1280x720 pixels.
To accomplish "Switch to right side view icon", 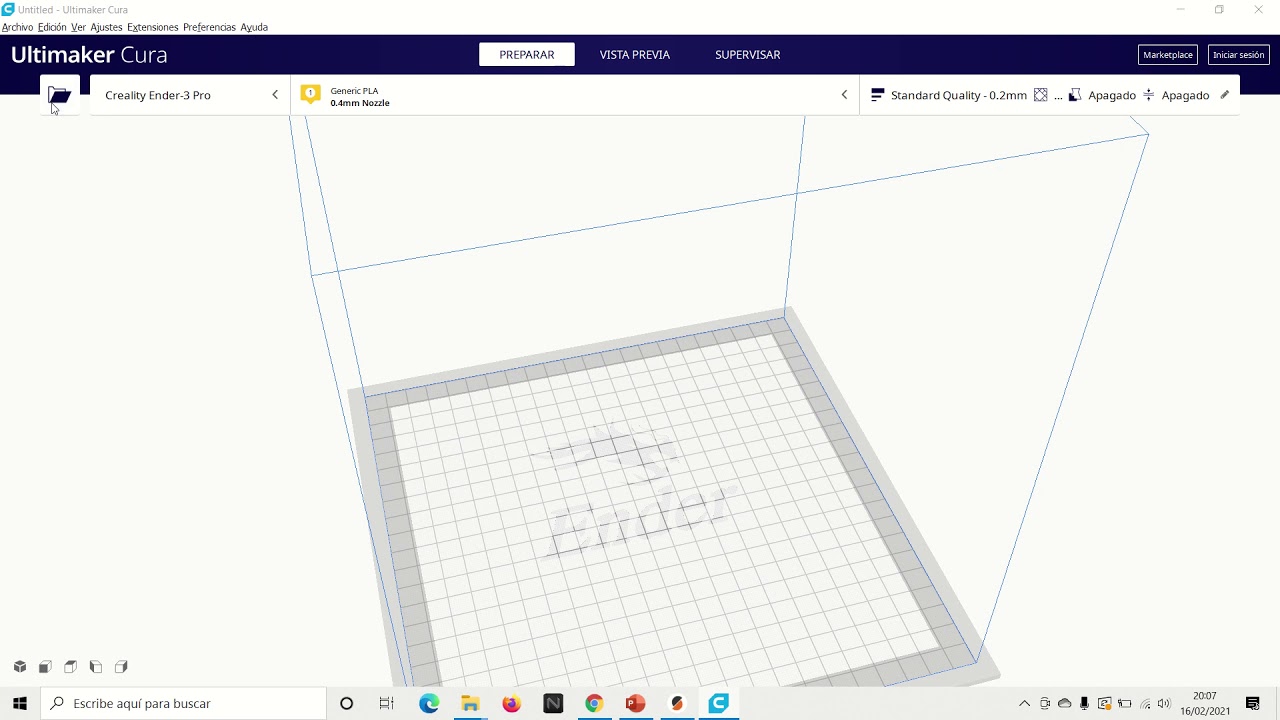I will pyautogui.click(x=121, y=667).
